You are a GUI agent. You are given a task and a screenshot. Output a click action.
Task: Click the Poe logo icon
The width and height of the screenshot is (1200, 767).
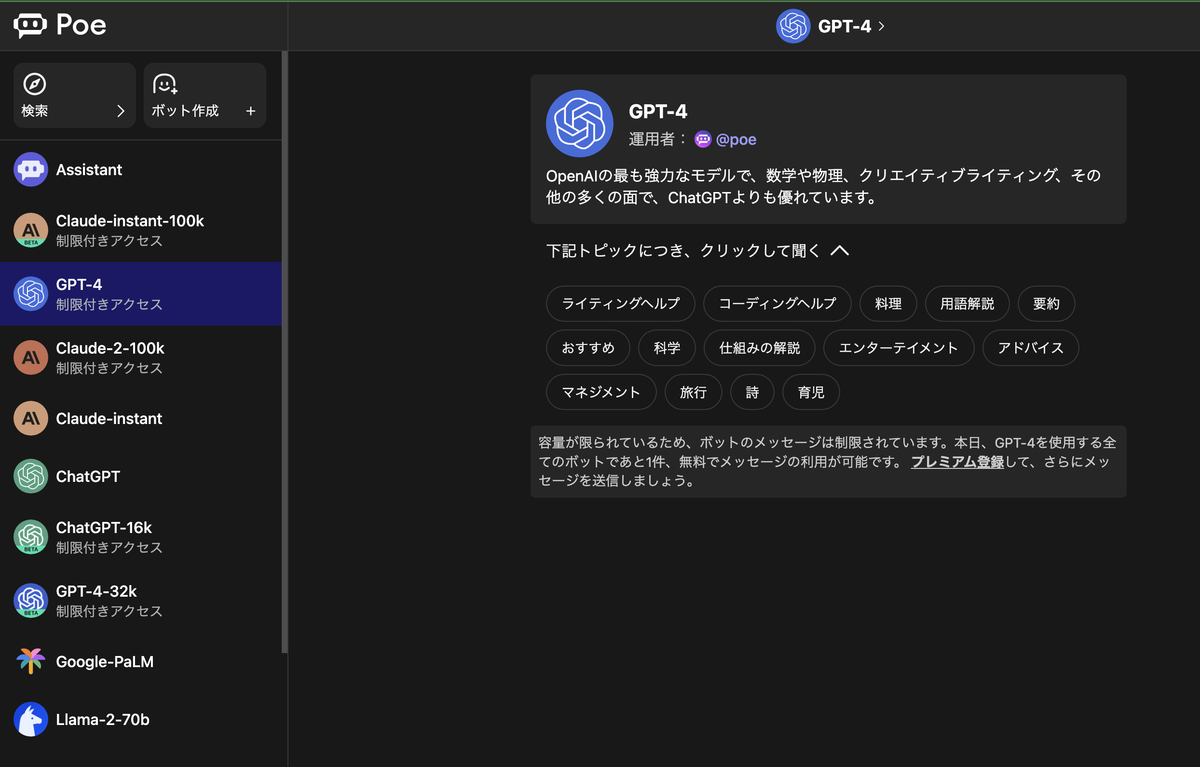tap(28, 25)
